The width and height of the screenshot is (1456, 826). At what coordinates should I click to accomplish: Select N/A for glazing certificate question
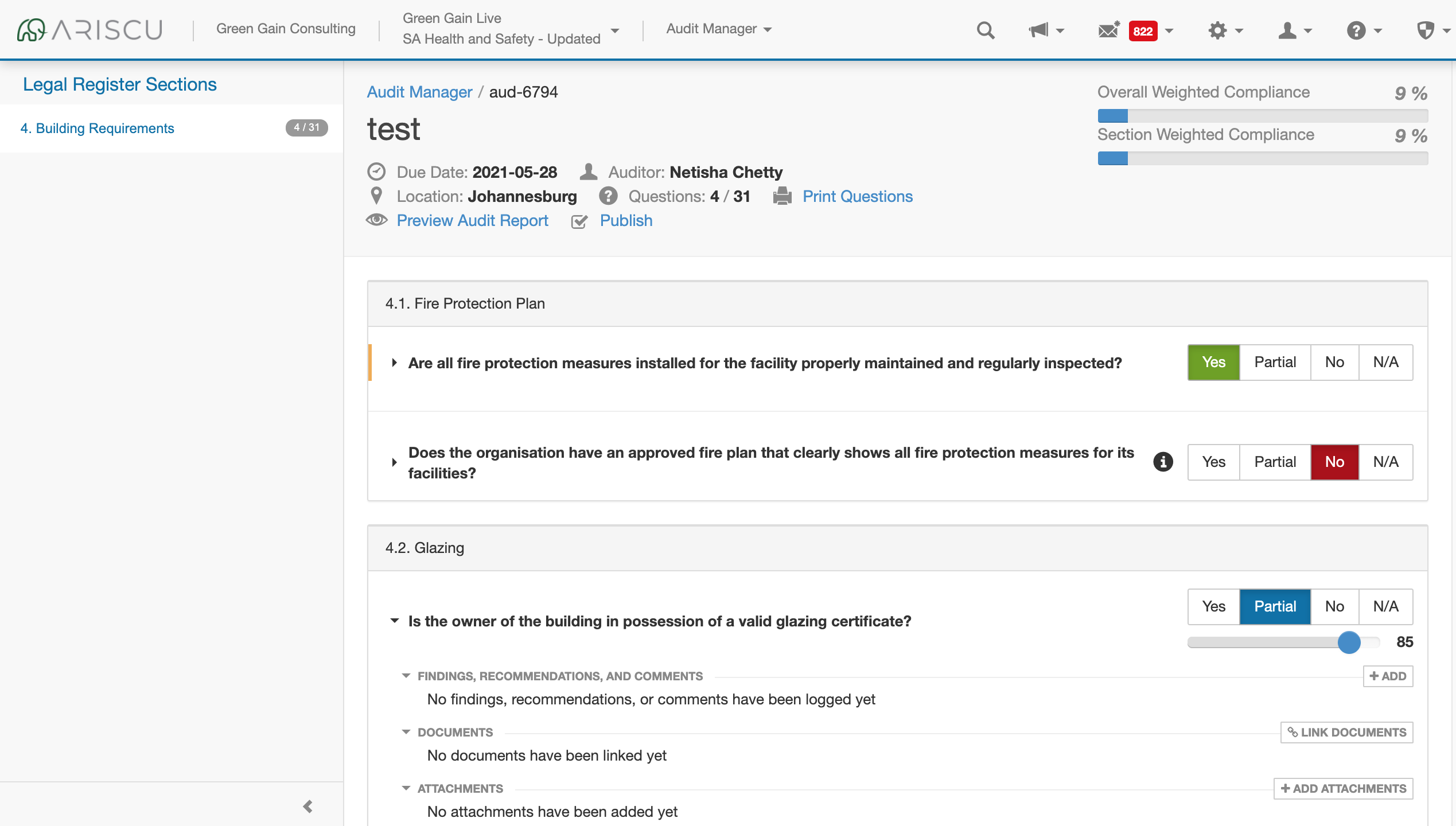(x=1385, y=606)
